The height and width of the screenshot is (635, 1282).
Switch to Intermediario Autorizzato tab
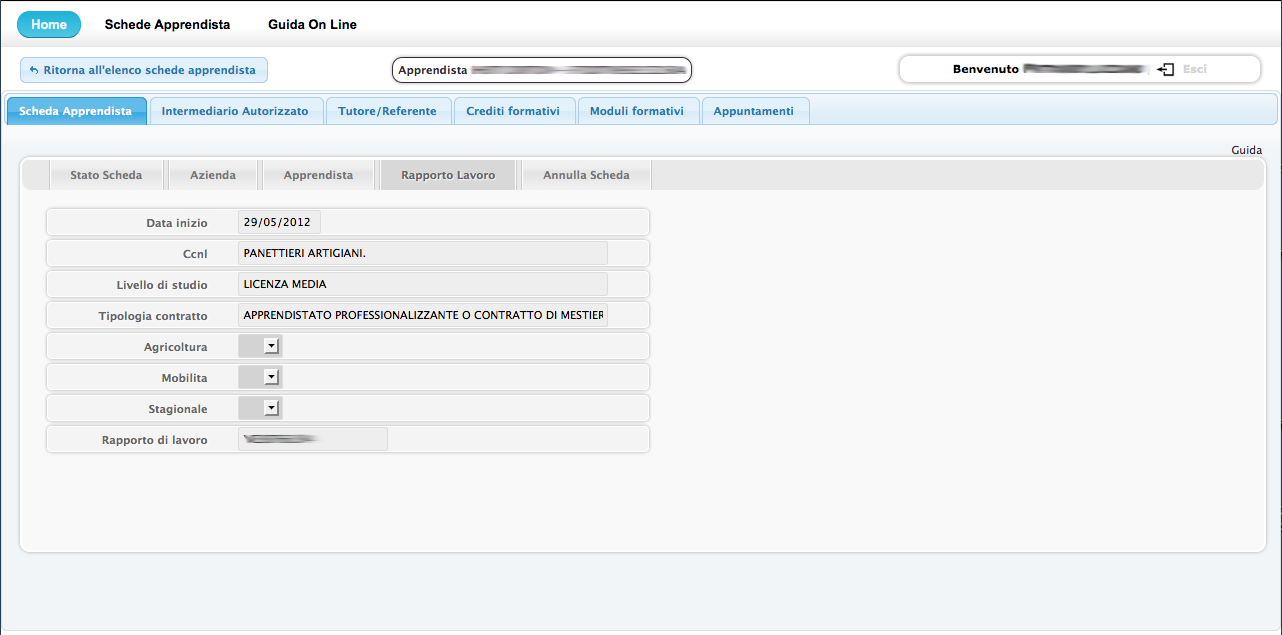(x=235, y=111)
